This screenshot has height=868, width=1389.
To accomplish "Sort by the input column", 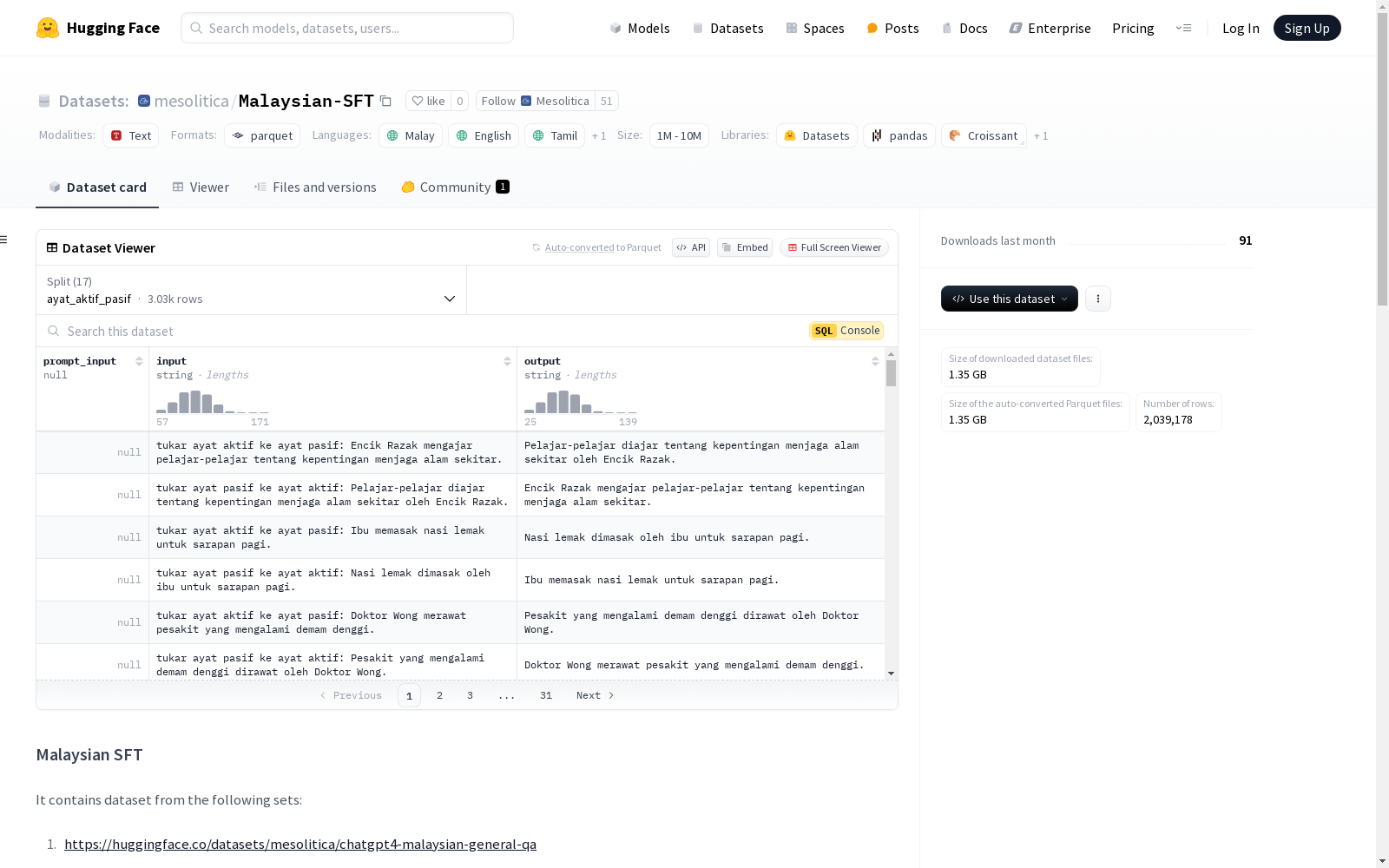I will [x=507, y=361].
